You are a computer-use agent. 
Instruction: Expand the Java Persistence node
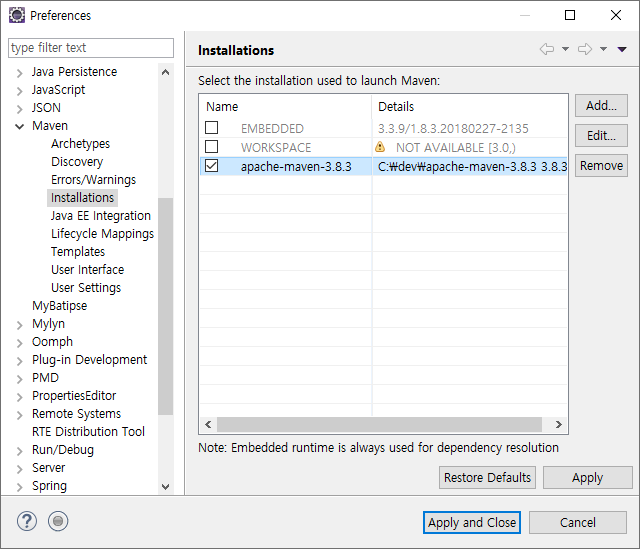point(19,73)
